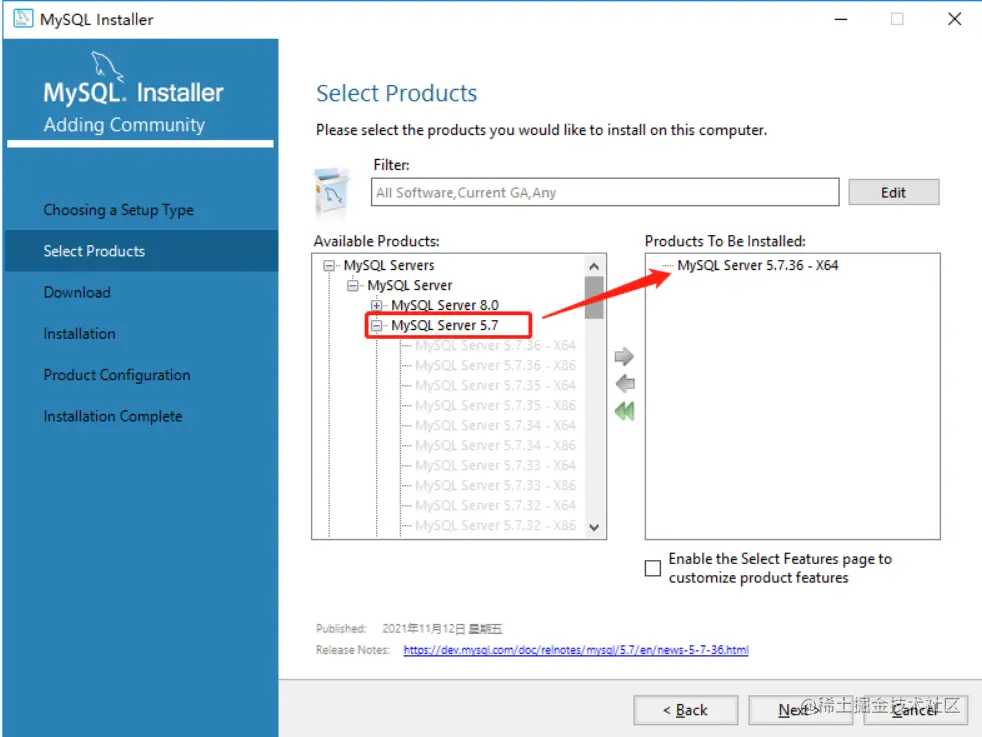Select the MySQL Servers root label
Viewport: 982px width, 737px height.
[x=389, y=265]
